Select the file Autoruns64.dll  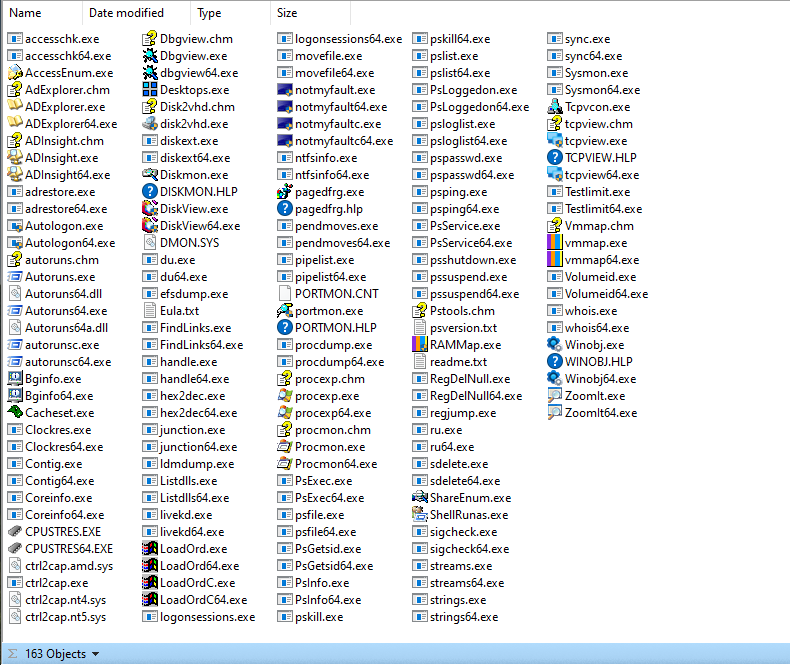(x=55, y=294)
